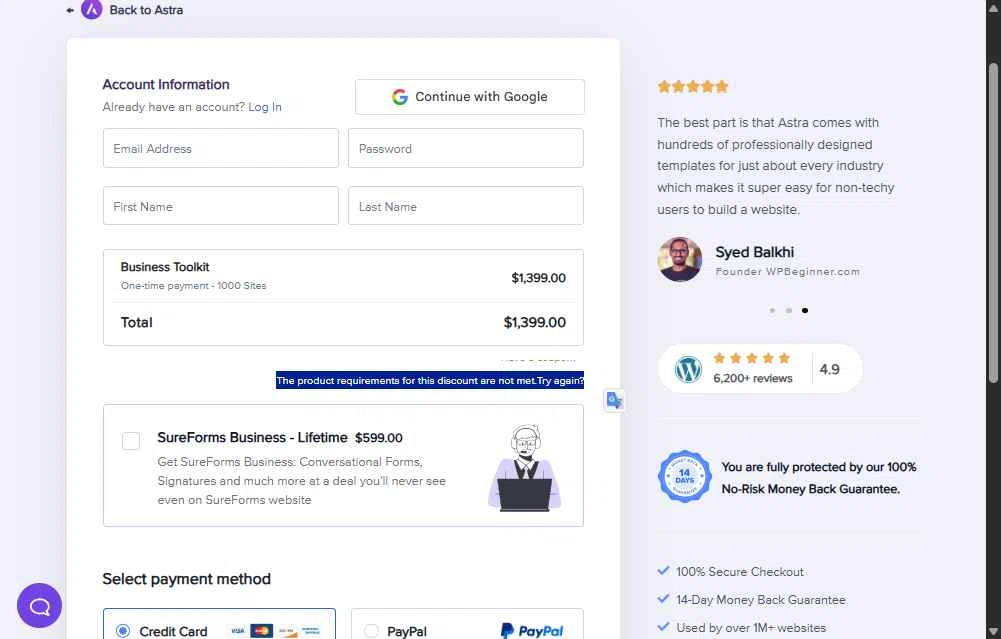Image resolution: width=1001 pixels, height=639 pixels.
Task: Click checkmark beside 100% Secure Checkout
Action: (x=663, y=571)
